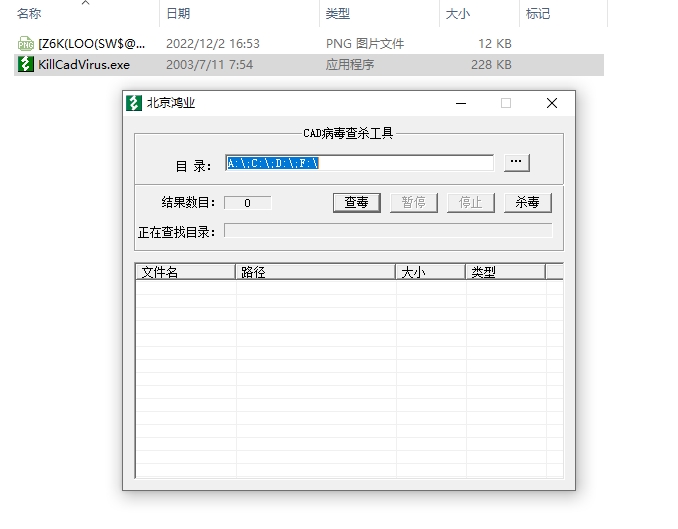Click the '应用程序' type cell
Screen dimensions: 678x529
pos(350,65)
